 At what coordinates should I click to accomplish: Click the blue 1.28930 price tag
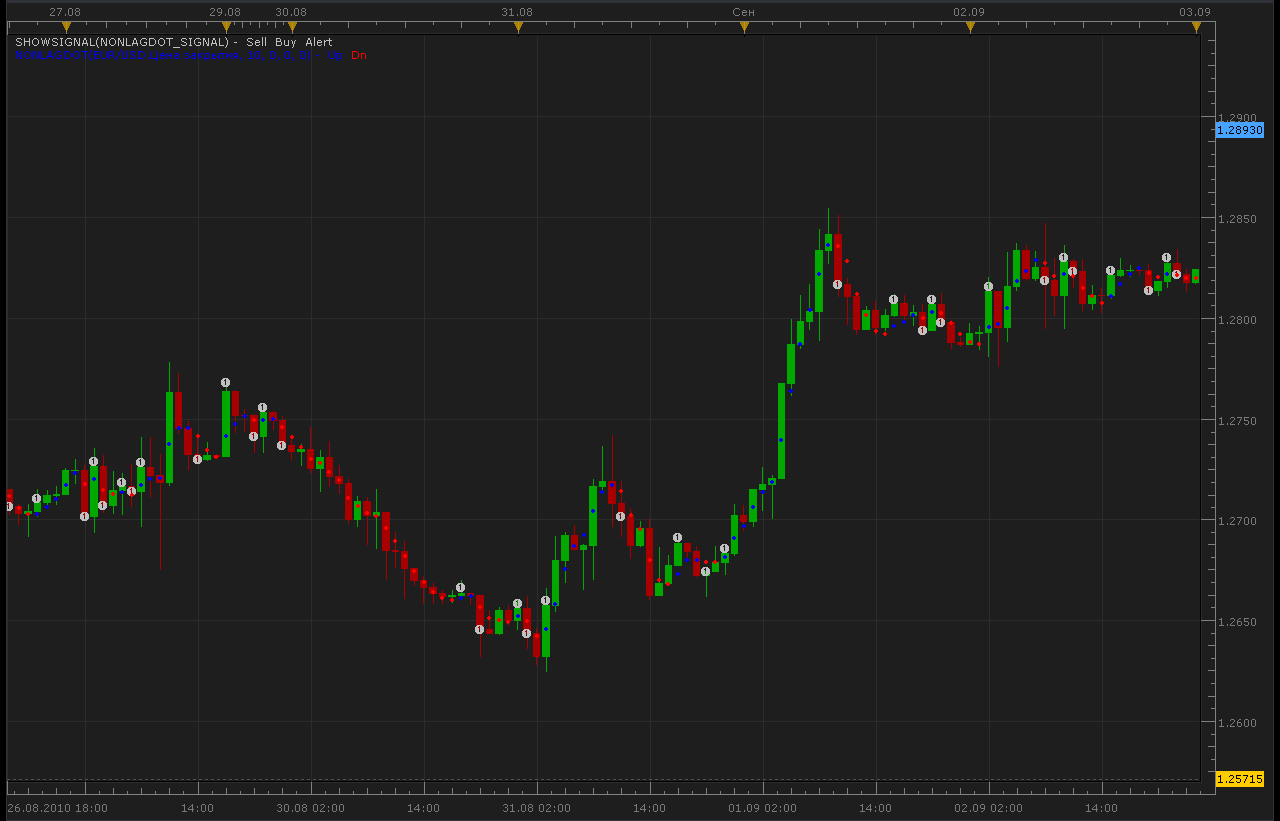coord(1240,130)
